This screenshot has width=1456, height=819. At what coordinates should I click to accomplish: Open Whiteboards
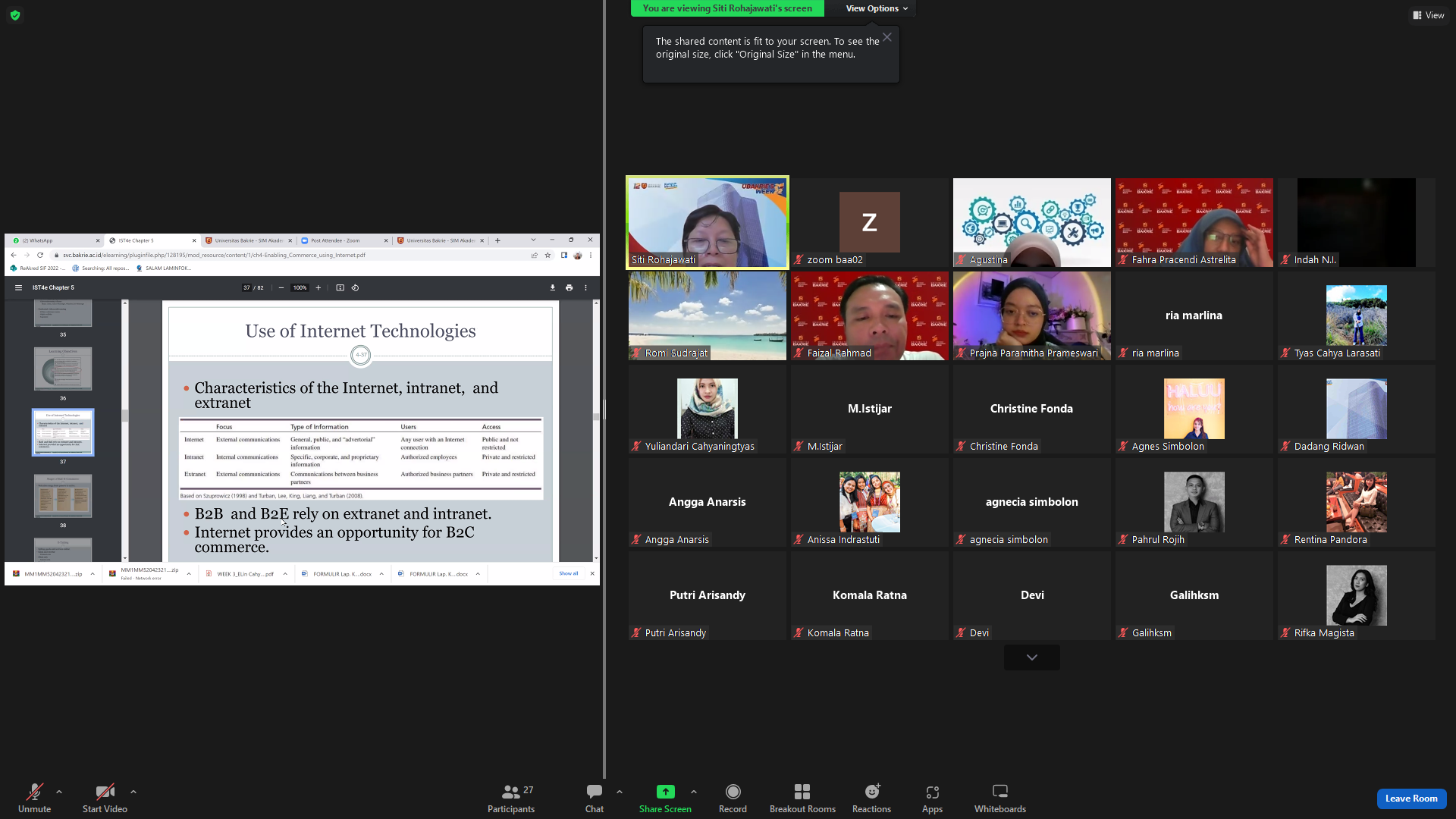1000,799
